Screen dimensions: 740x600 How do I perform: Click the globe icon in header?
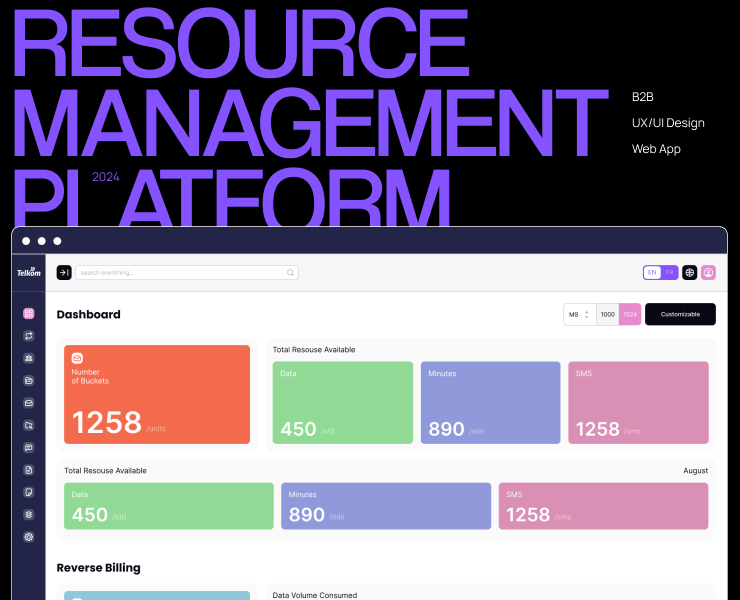point(690,272)
